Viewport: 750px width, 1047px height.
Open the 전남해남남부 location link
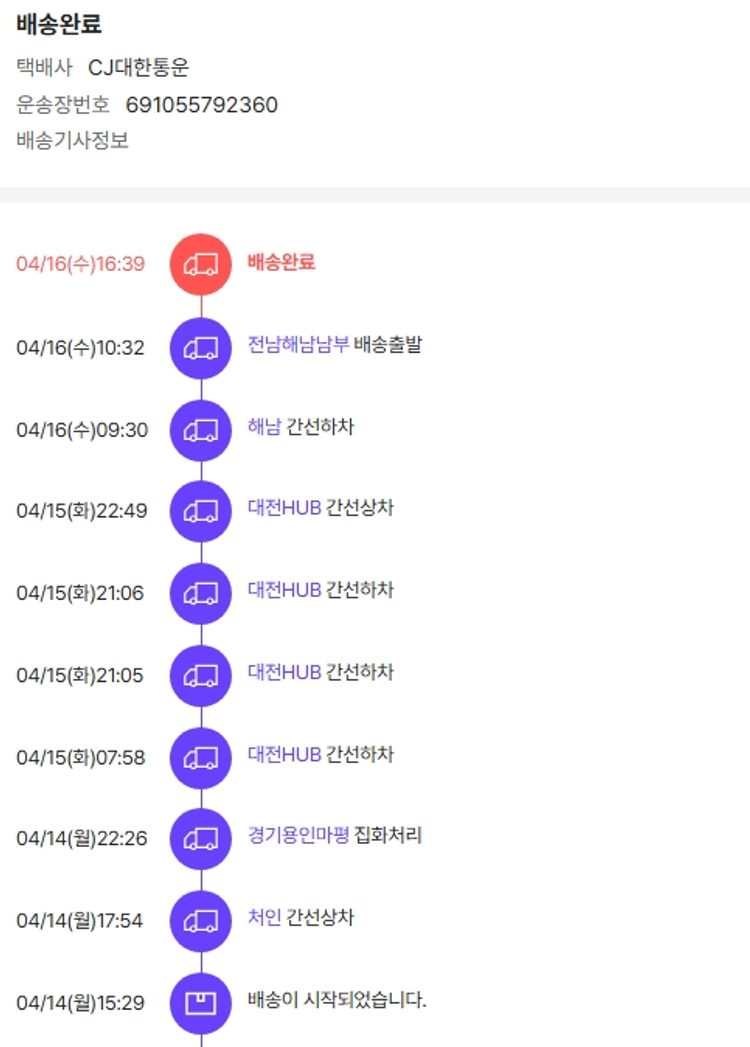click(298, 345)
